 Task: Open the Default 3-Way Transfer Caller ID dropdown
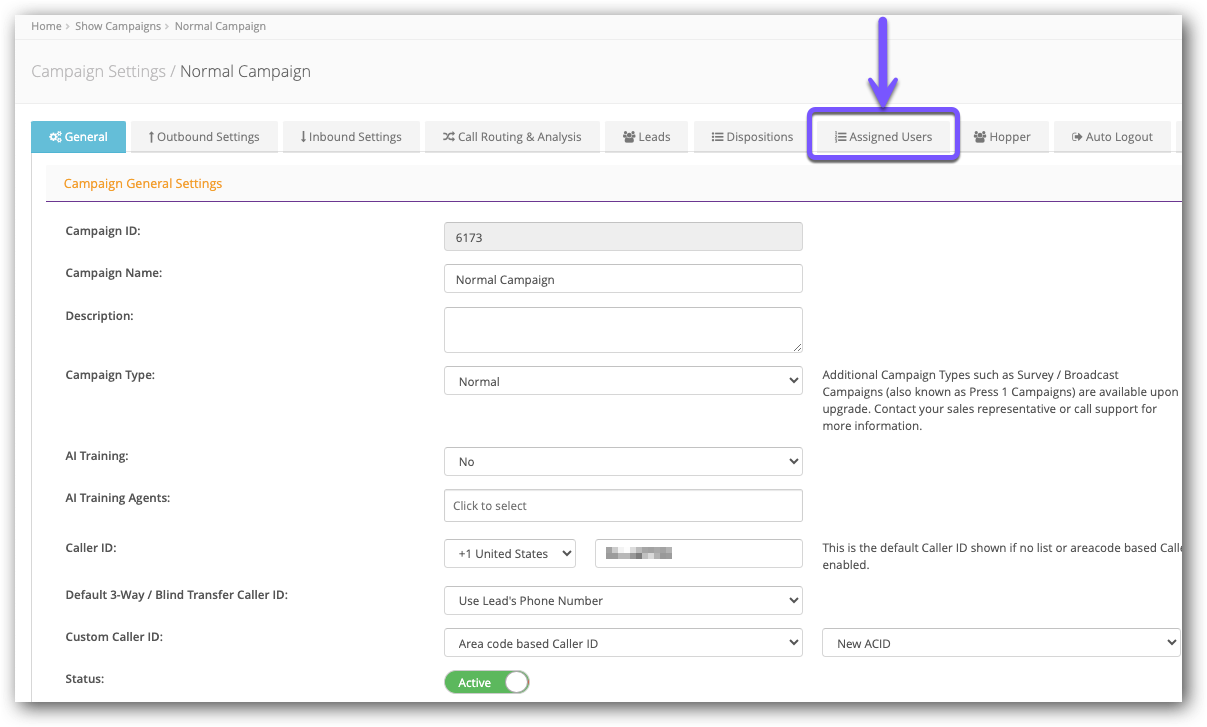[x=622, y=601]
